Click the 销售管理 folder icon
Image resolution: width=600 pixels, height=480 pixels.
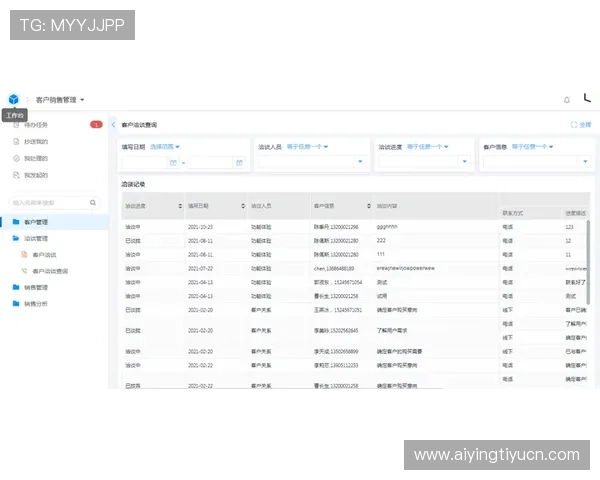pos(16,287)
